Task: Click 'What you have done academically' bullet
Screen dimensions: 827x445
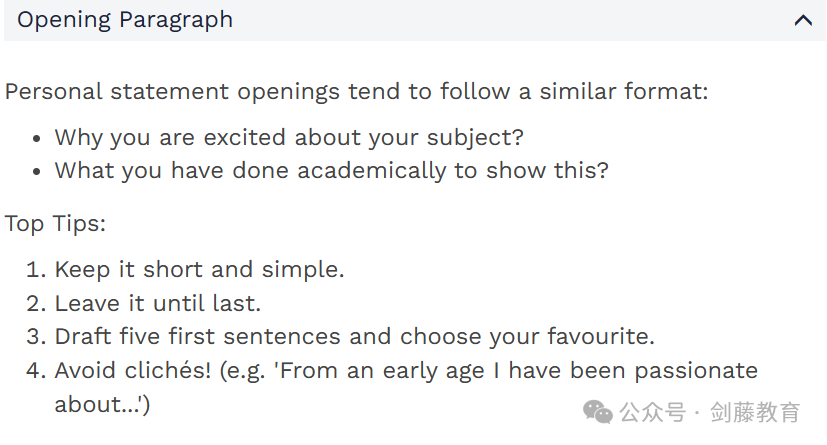Action: pos(331,171)
